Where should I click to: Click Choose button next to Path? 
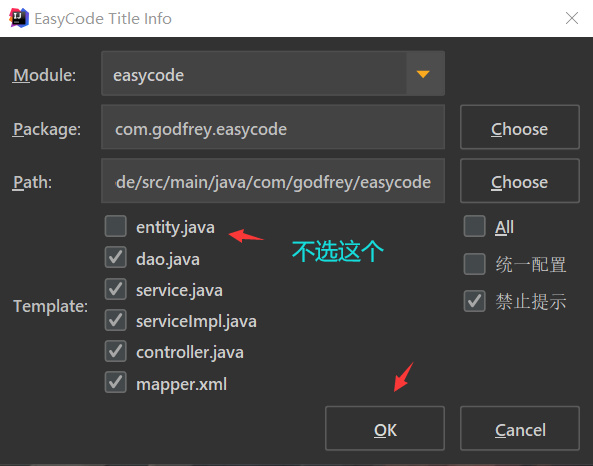(x=520, y=181)
